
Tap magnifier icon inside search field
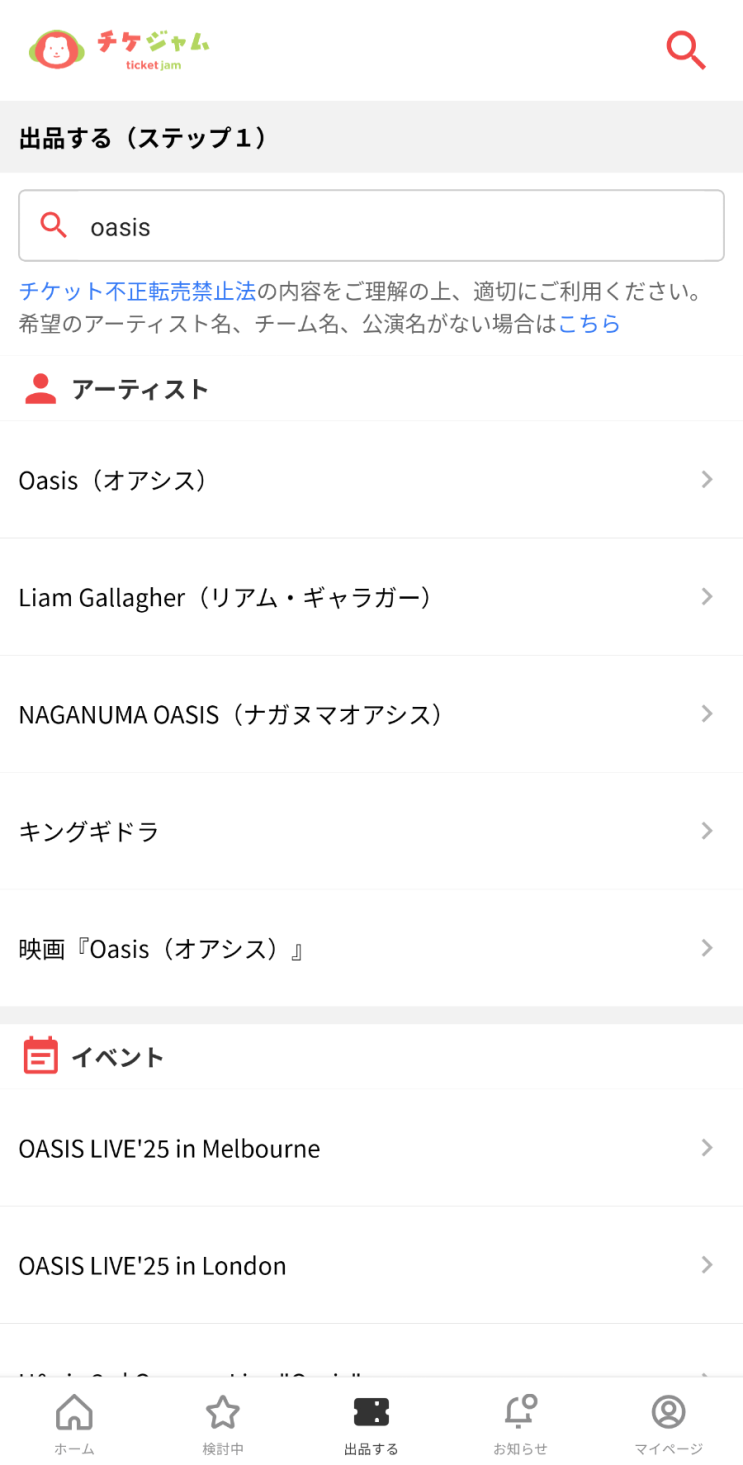click(54, 226)
